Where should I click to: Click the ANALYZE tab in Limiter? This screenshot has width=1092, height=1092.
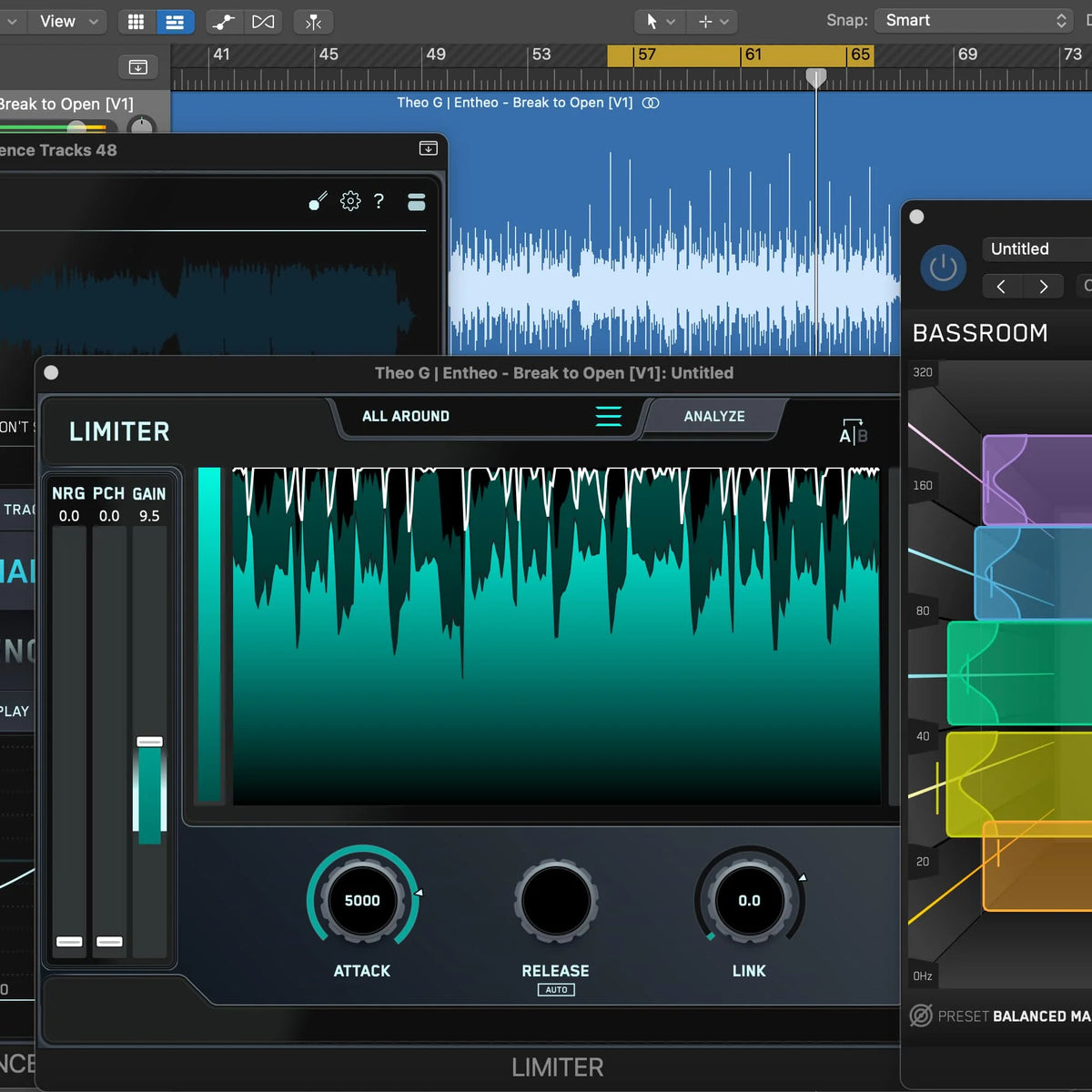(x=713, y=416)
